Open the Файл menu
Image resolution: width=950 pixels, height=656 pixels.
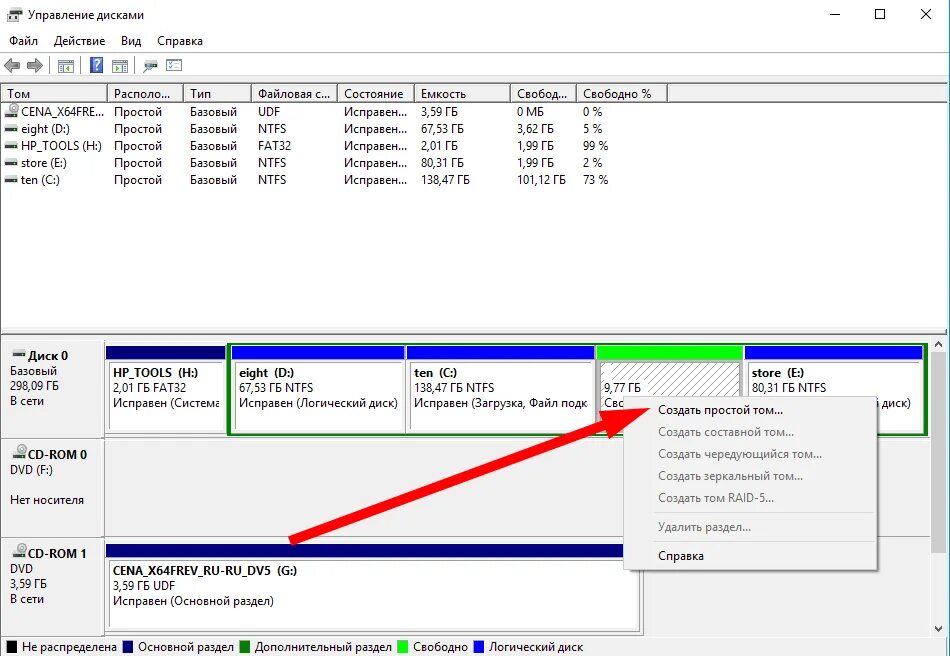coord(23,41)
